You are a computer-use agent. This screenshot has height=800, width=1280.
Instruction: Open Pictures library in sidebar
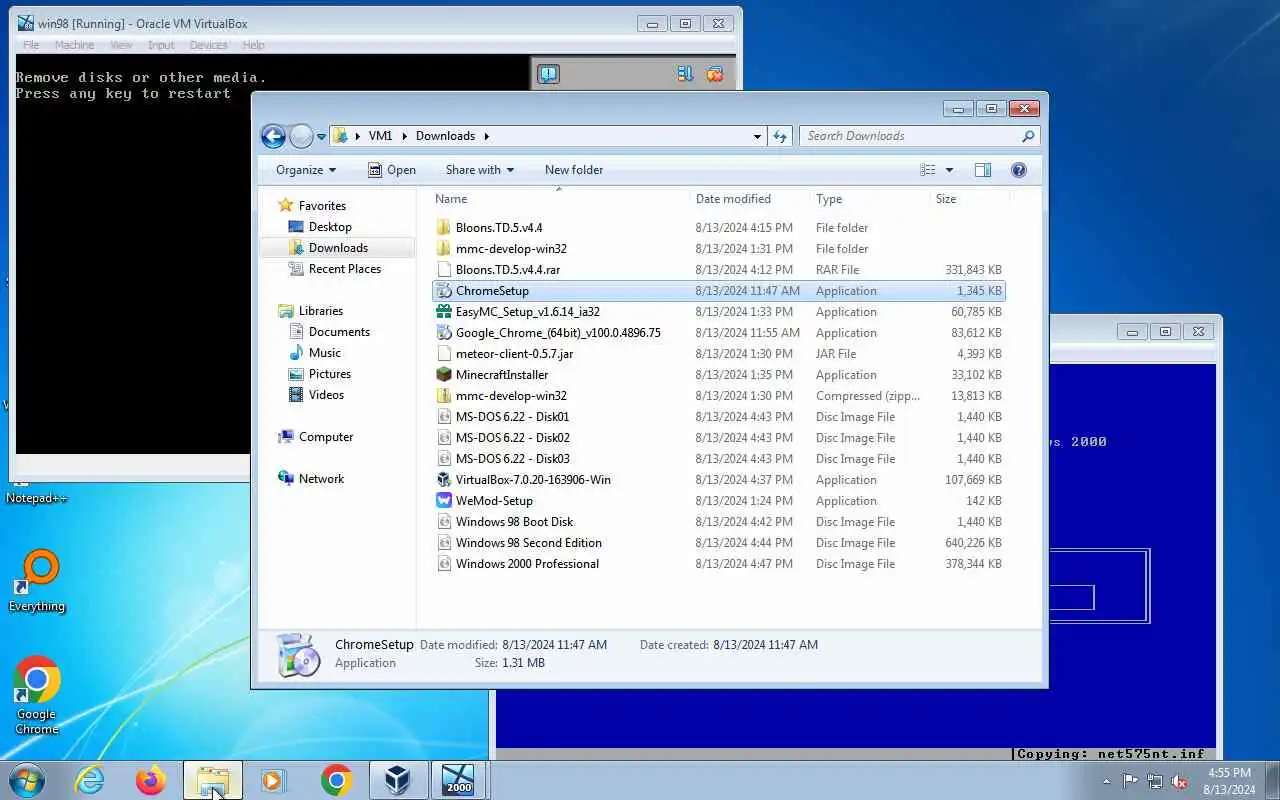click(x=330, y=374)
